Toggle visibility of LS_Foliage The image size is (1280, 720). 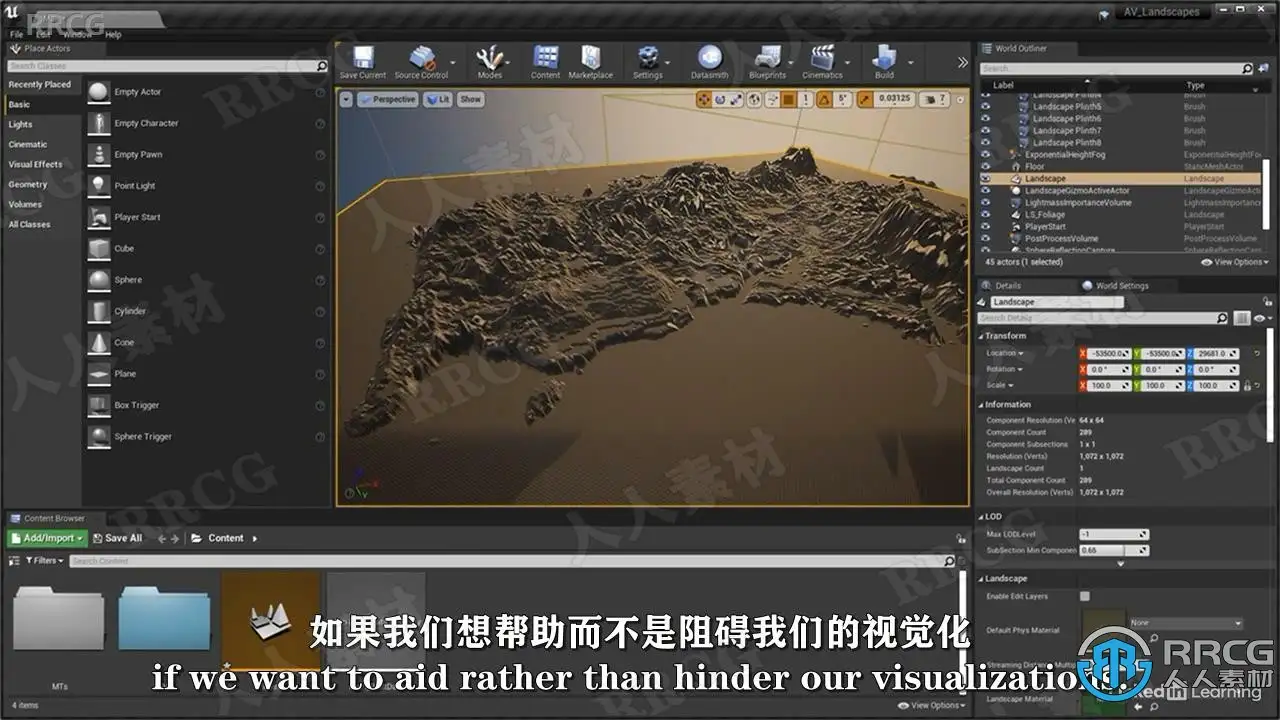click(986, 215)
